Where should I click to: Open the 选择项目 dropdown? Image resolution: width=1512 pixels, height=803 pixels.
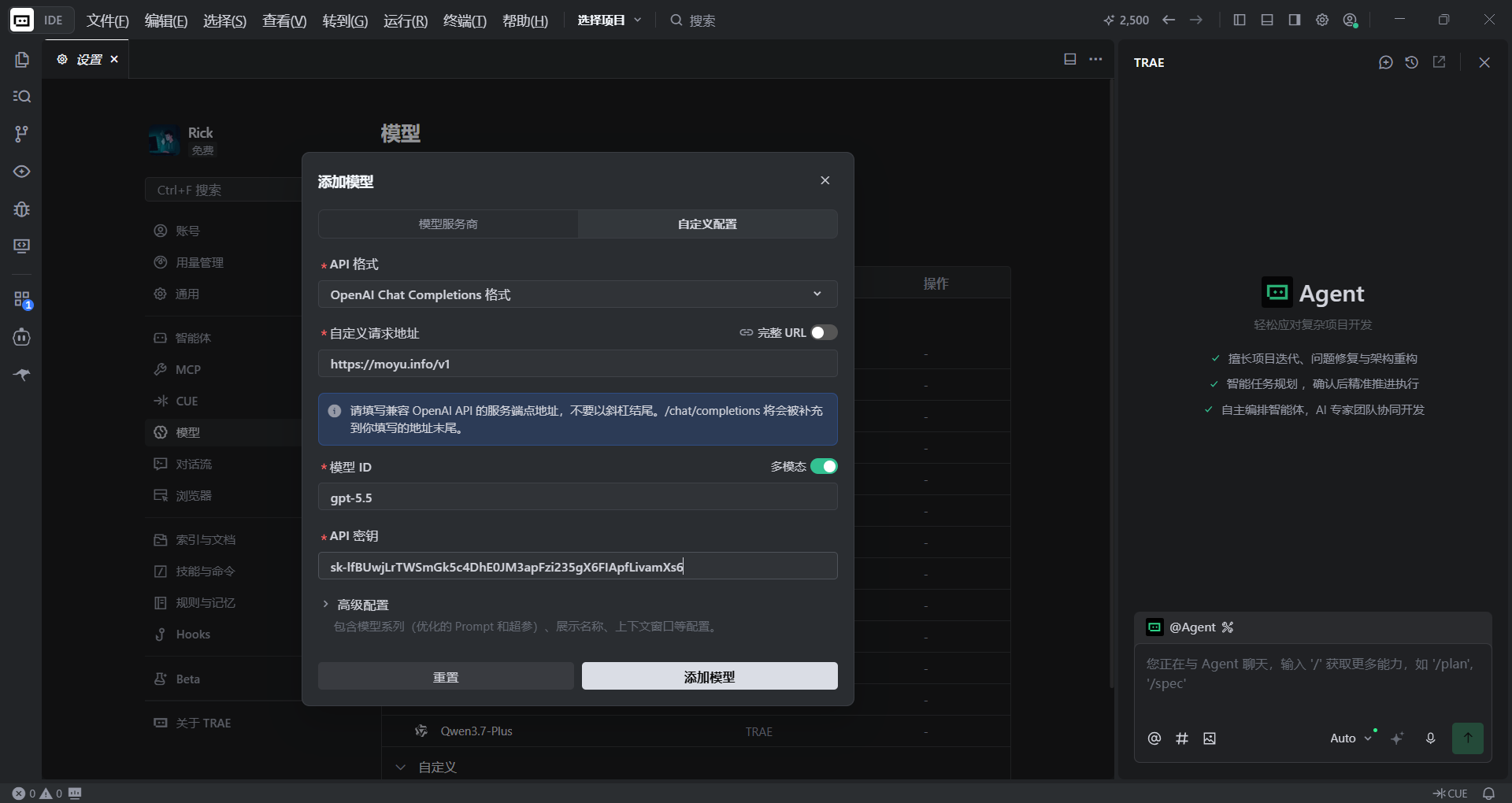(609, 20)
